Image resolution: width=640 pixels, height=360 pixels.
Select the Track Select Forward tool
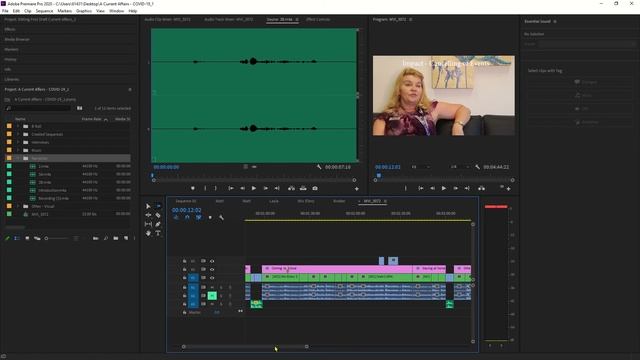coord(158,207)
